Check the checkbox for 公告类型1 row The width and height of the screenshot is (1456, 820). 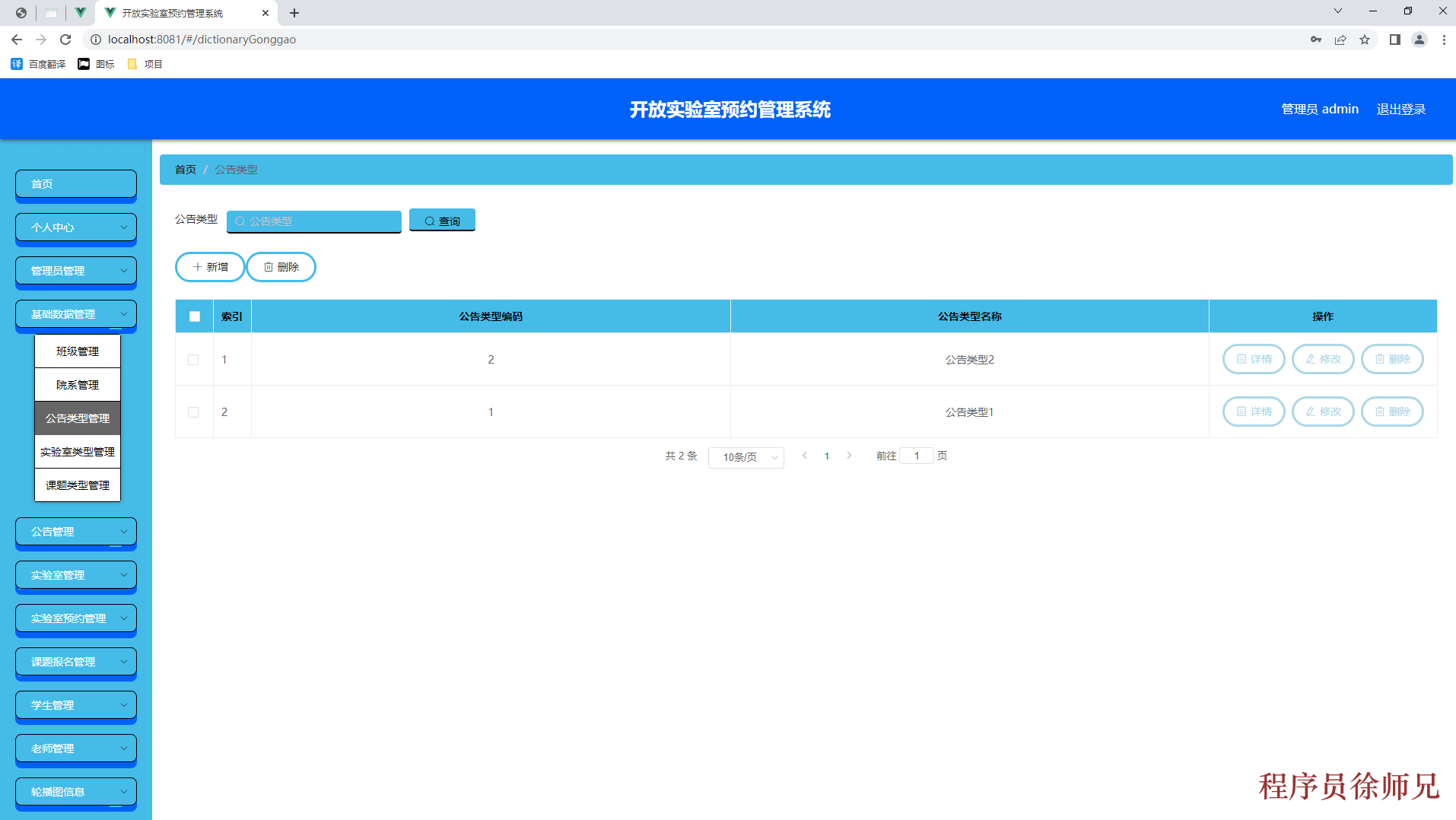click(x=194, y=412)
